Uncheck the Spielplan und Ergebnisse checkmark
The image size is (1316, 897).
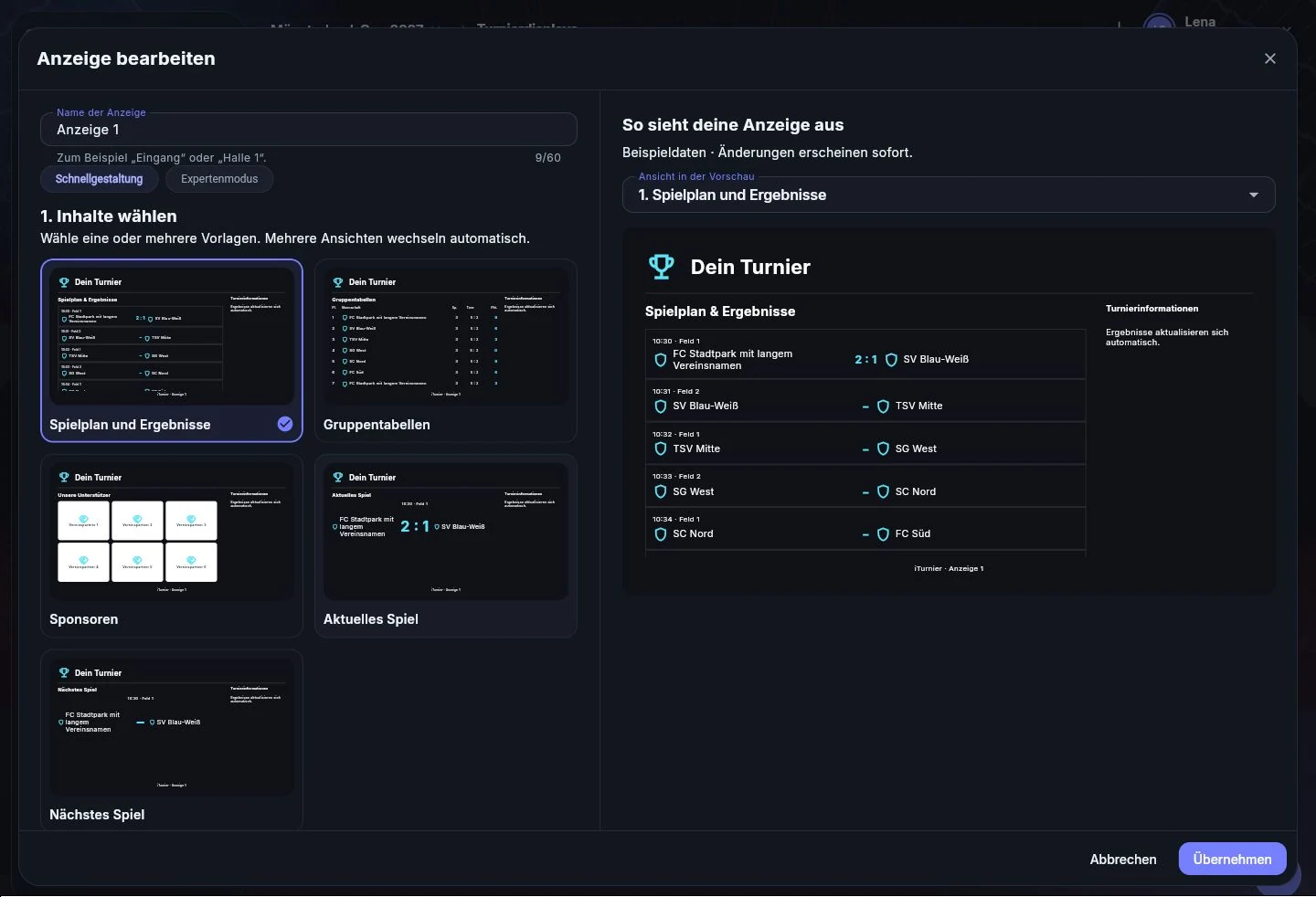[285, 424]
